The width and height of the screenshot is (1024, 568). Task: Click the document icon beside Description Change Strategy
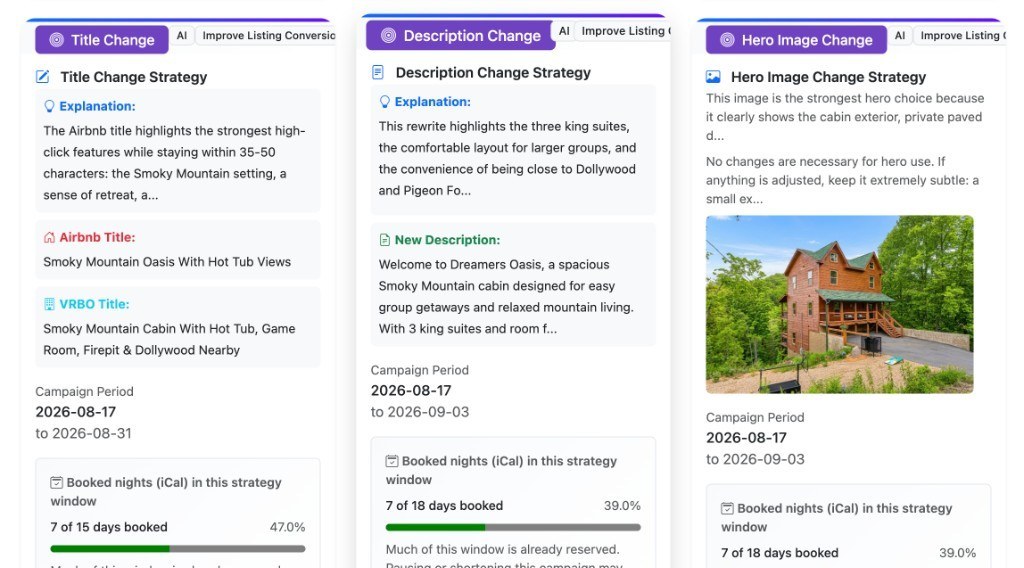[377, 72]
